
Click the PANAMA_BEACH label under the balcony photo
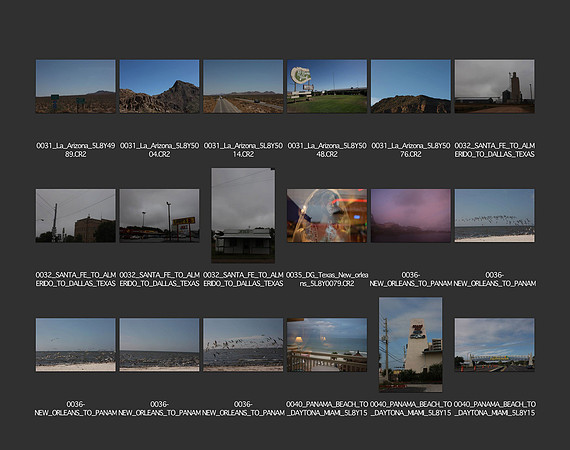(x=327, y=409)
